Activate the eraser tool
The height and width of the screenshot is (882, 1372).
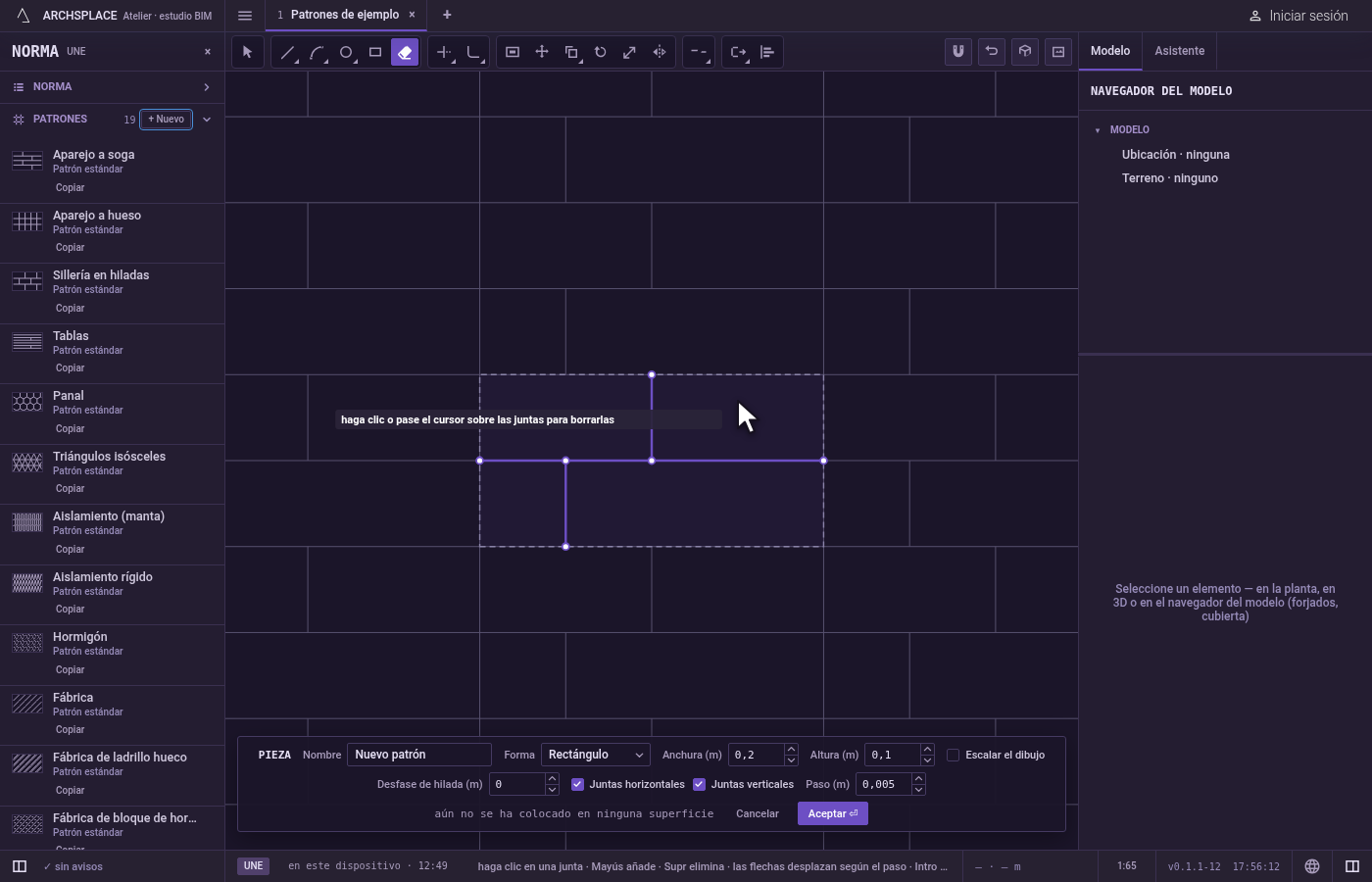[405, 52]
